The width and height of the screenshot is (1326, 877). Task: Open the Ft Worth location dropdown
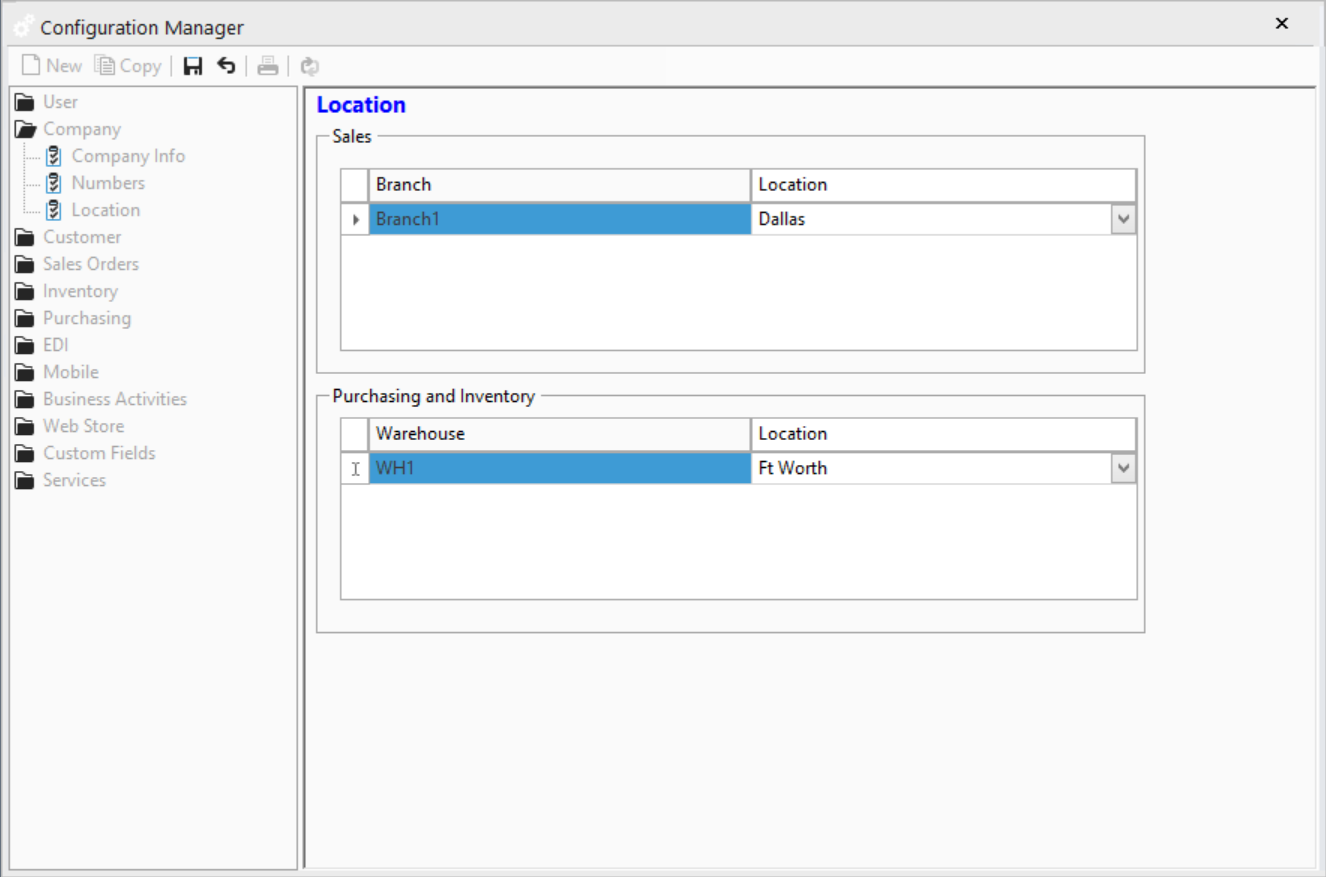(1123, 467)
